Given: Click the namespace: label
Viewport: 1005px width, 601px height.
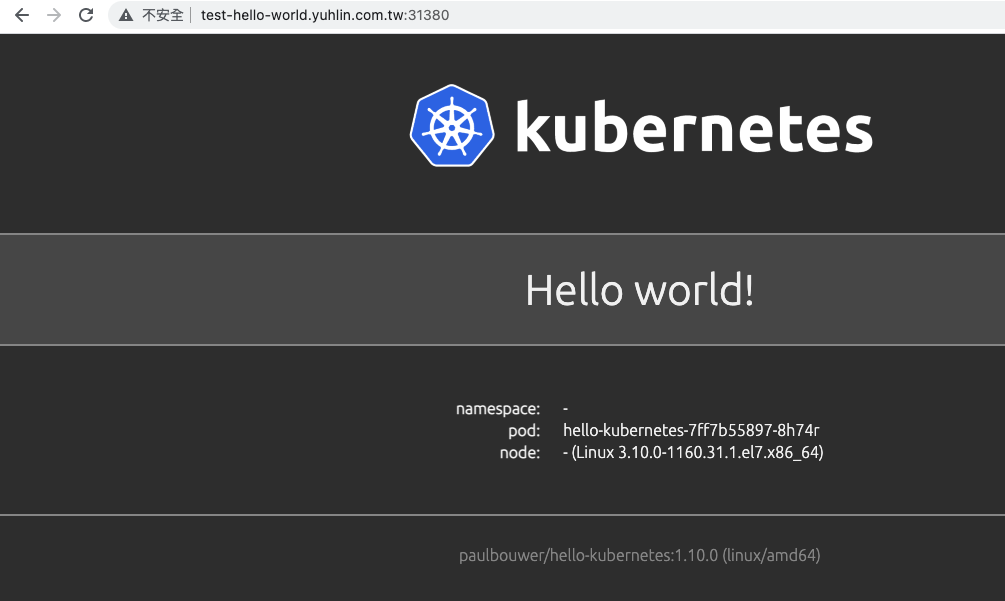Looking at the screenshot, I should coord(498,409).
